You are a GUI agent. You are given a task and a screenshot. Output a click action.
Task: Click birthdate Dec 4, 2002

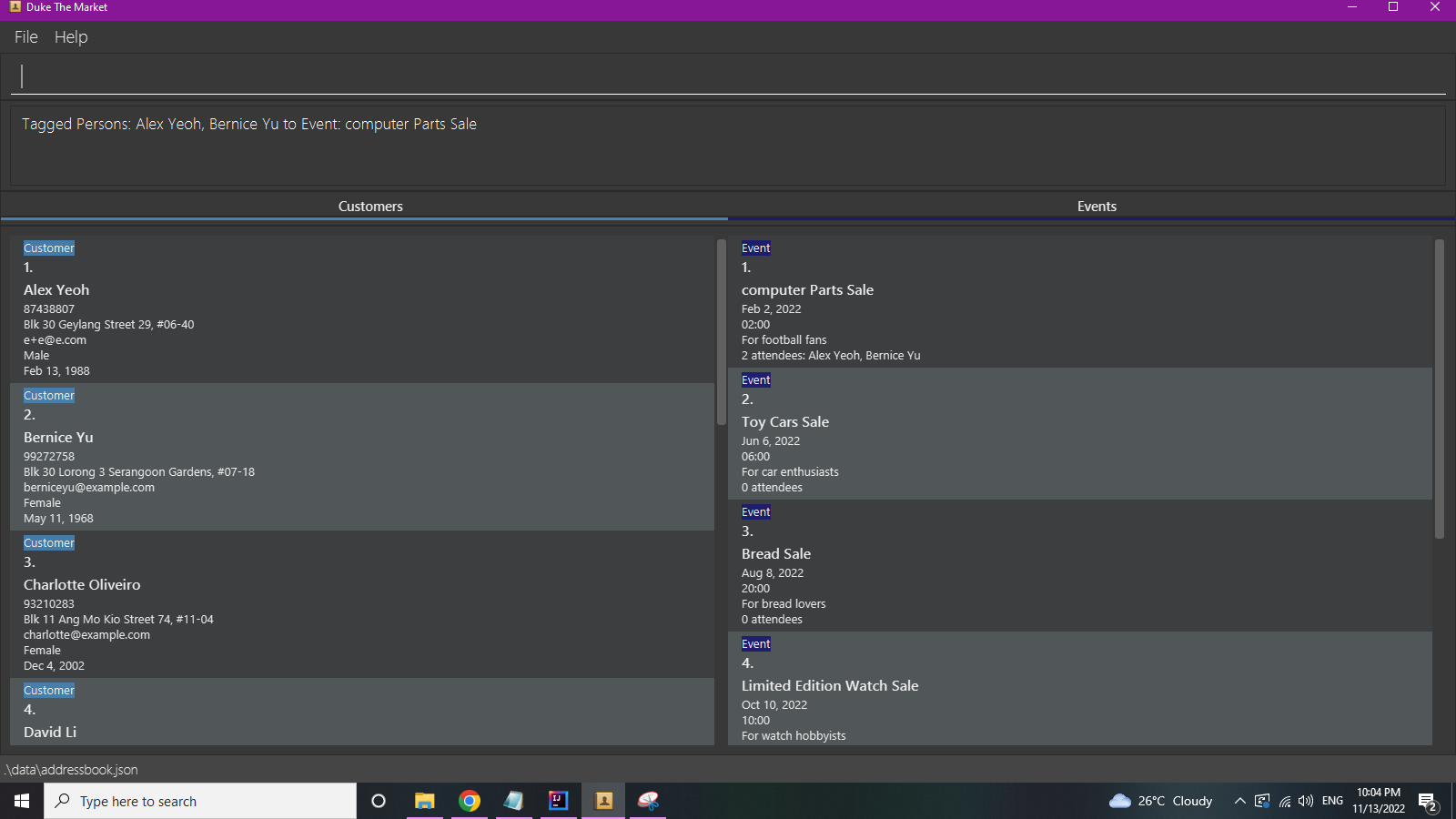(x=54, y=666)
